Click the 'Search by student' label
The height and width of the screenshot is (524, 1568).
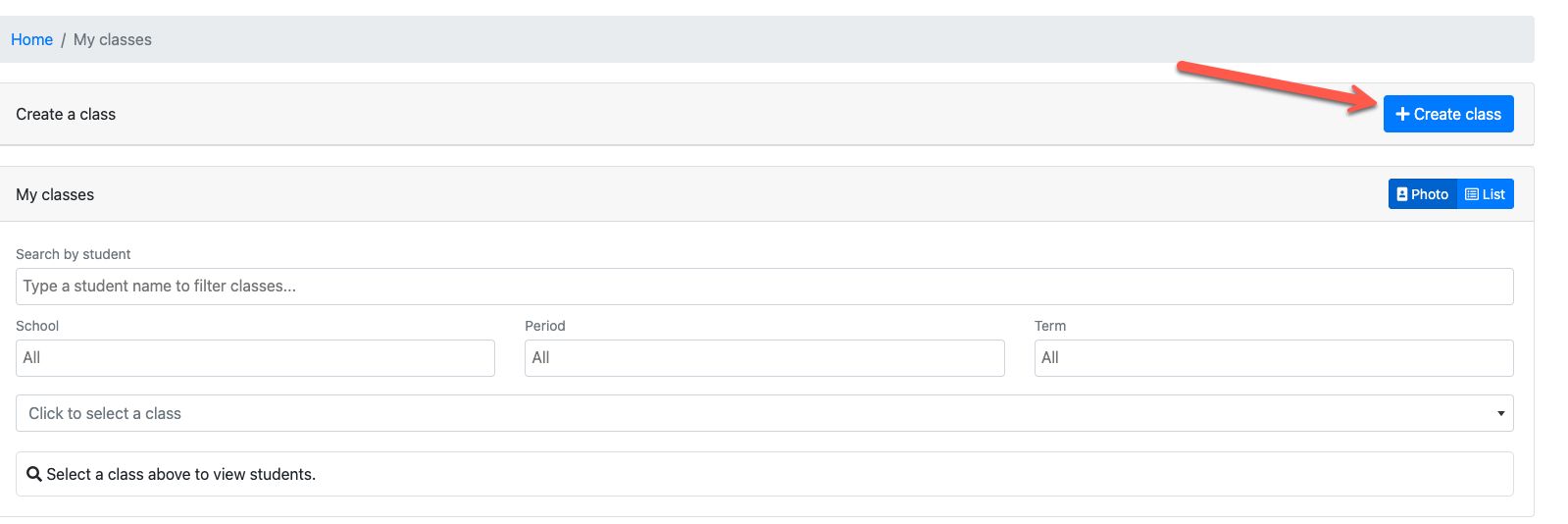[x=73, y=254]
